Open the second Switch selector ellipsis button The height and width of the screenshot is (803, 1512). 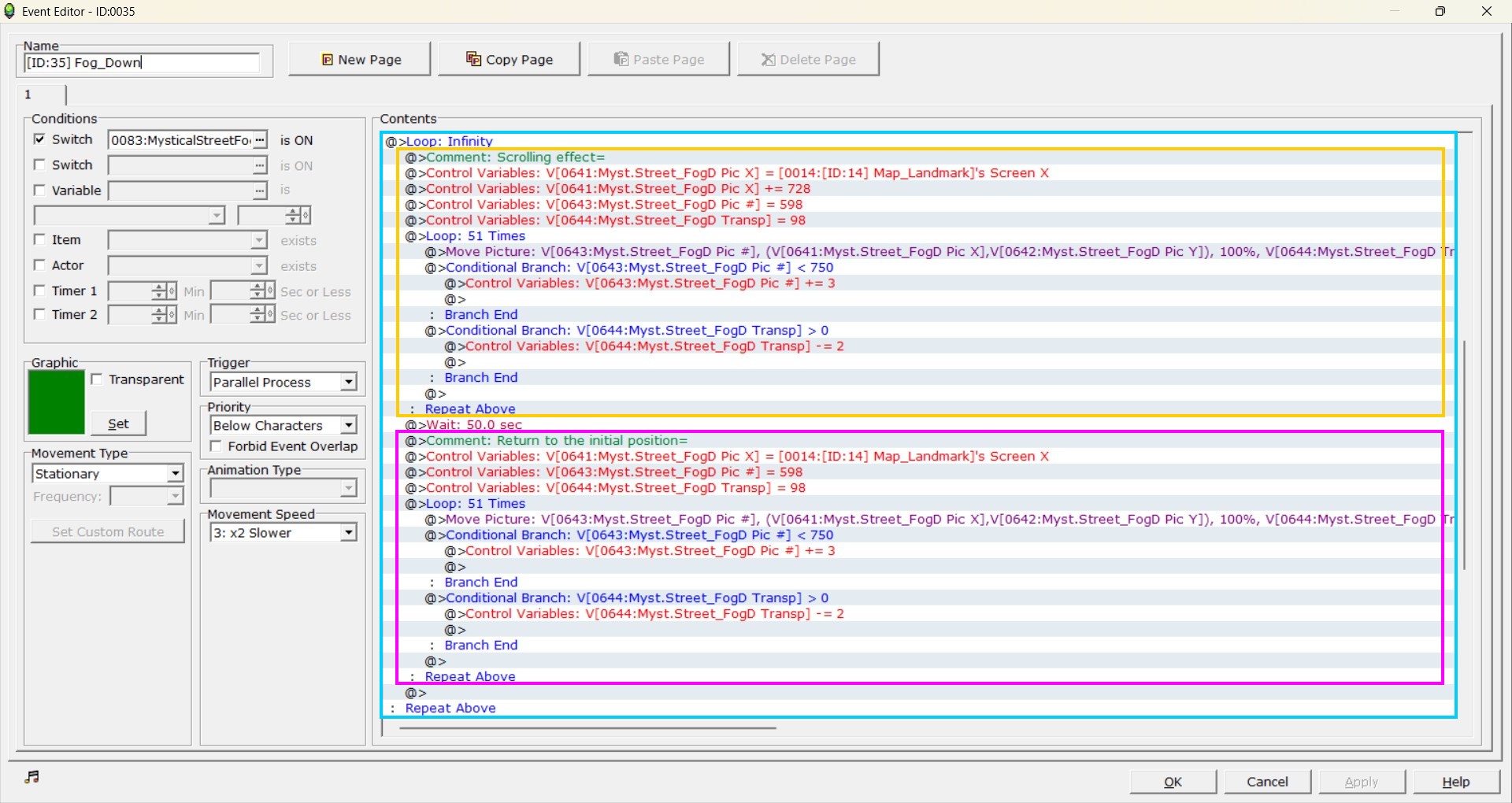(260, 165)
